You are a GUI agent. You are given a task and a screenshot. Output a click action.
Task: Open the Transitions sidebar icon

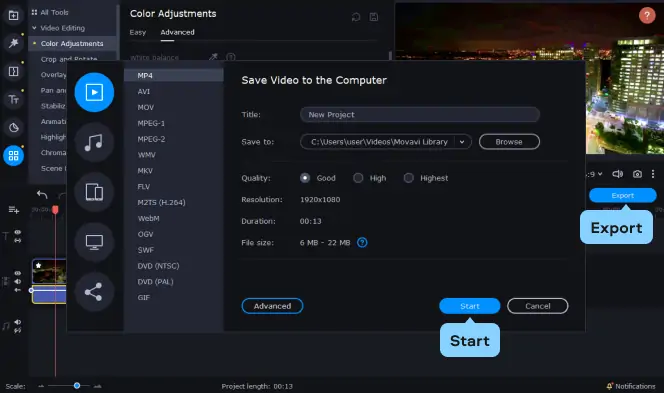(13, 71)
